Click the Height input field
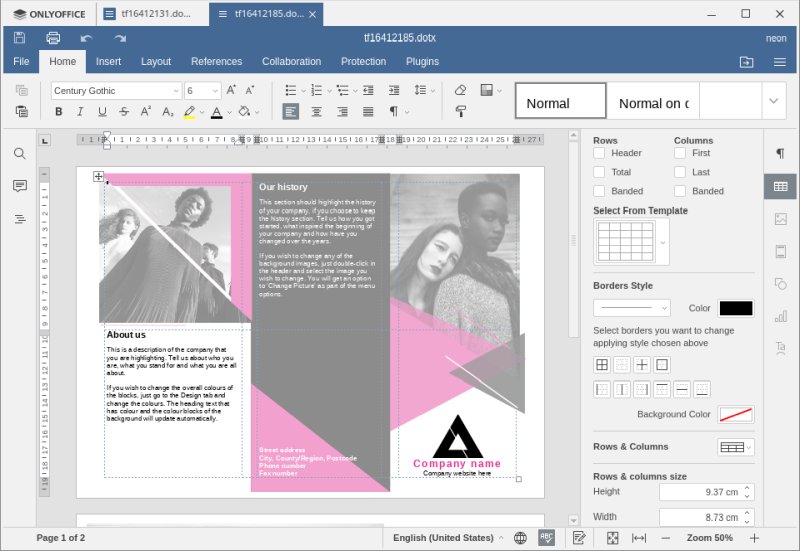 point(700,492)
